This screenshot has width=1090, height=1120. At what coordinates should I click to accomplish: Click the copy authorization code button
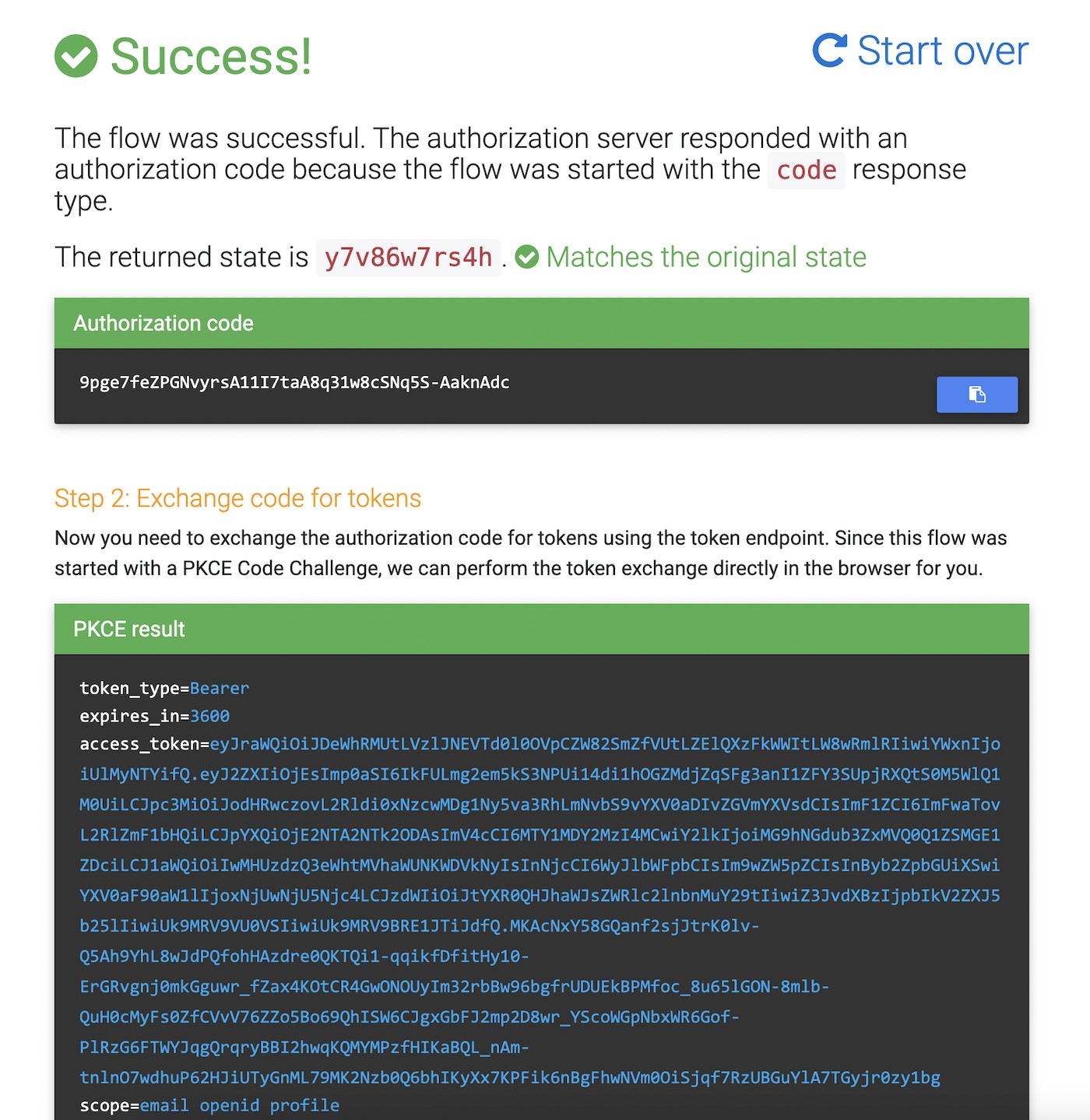click(x=976, y=395)
